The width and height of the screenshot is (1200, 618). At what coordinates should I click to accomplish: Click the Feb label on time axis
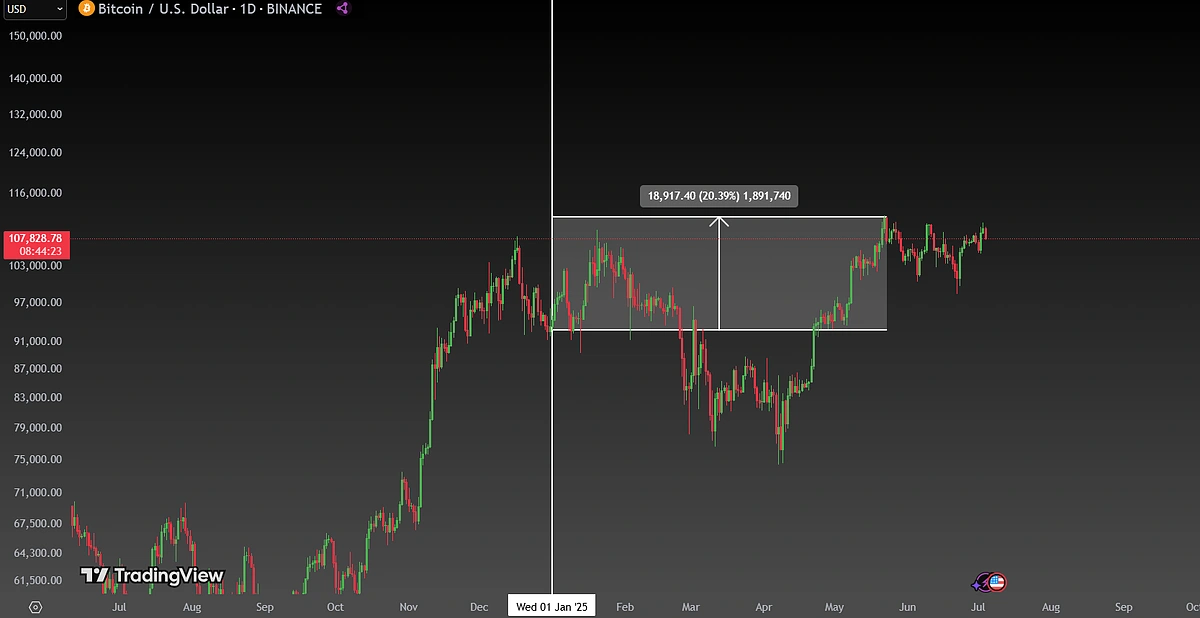point(625,607)
